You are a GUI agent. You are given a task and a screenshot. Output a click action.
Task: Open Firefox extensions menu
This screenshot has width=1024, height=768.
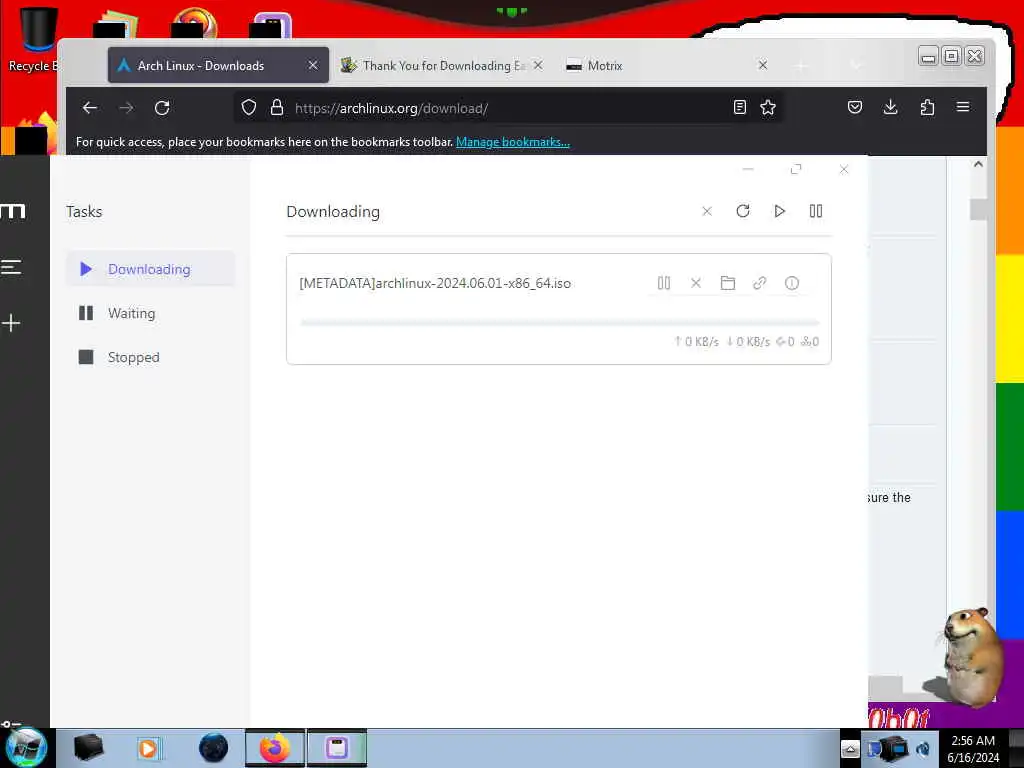pos(927,107)
